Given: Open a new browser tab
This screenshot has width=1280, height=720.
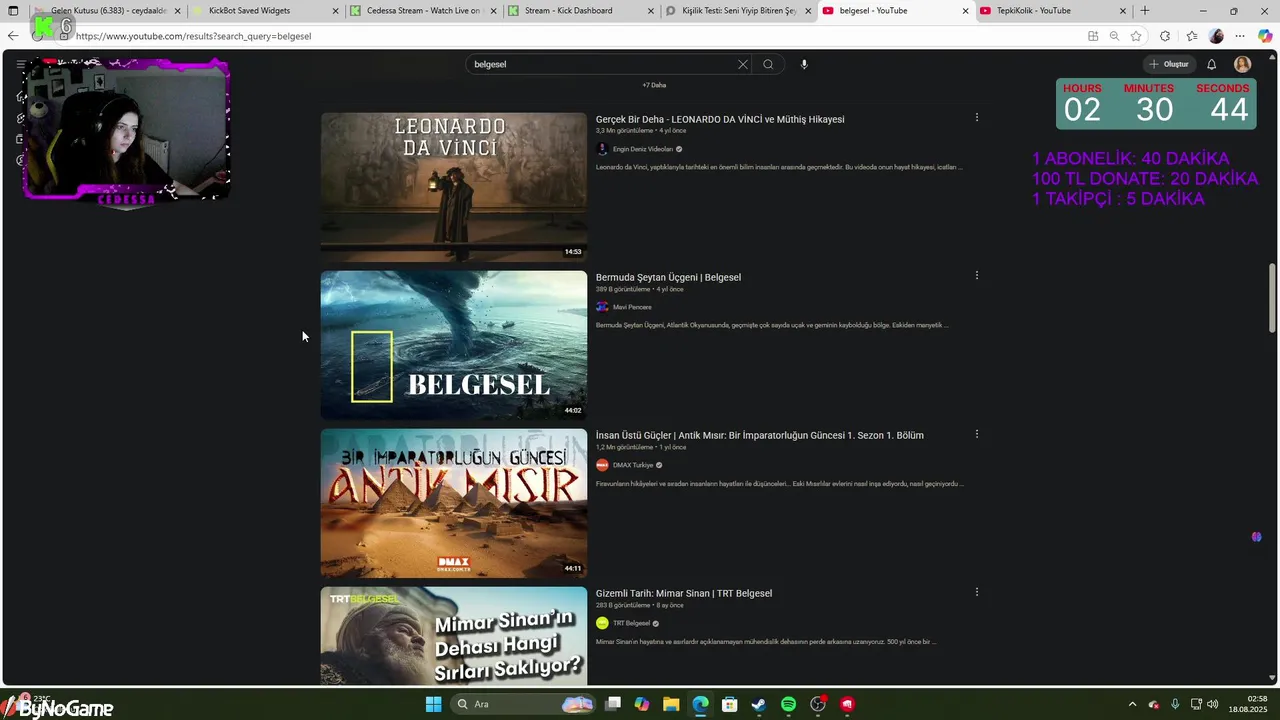Looking at the screenshot, I should pyautogui.click(x=1145, y=11).
